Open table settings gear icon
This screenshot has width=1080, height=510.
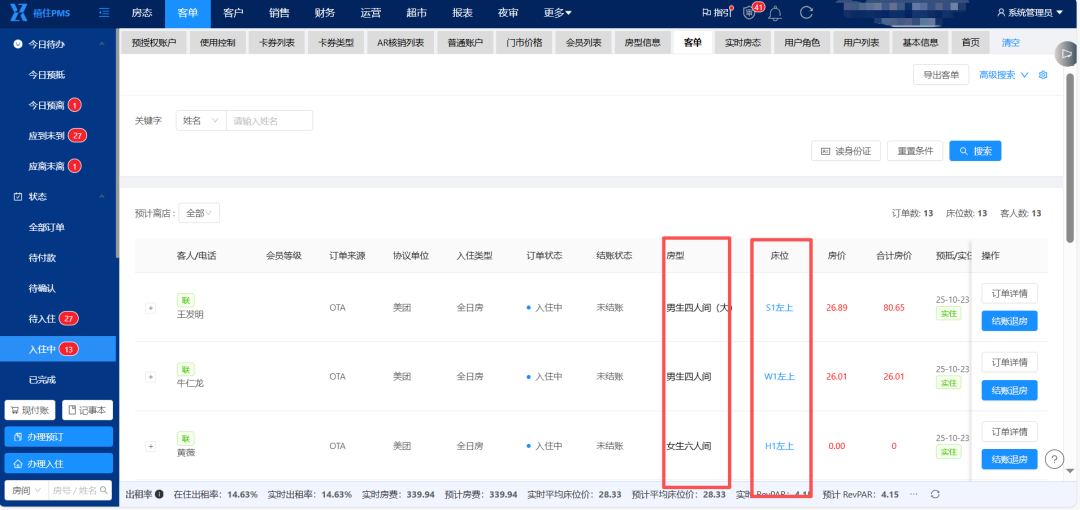tap(1043, 74)
